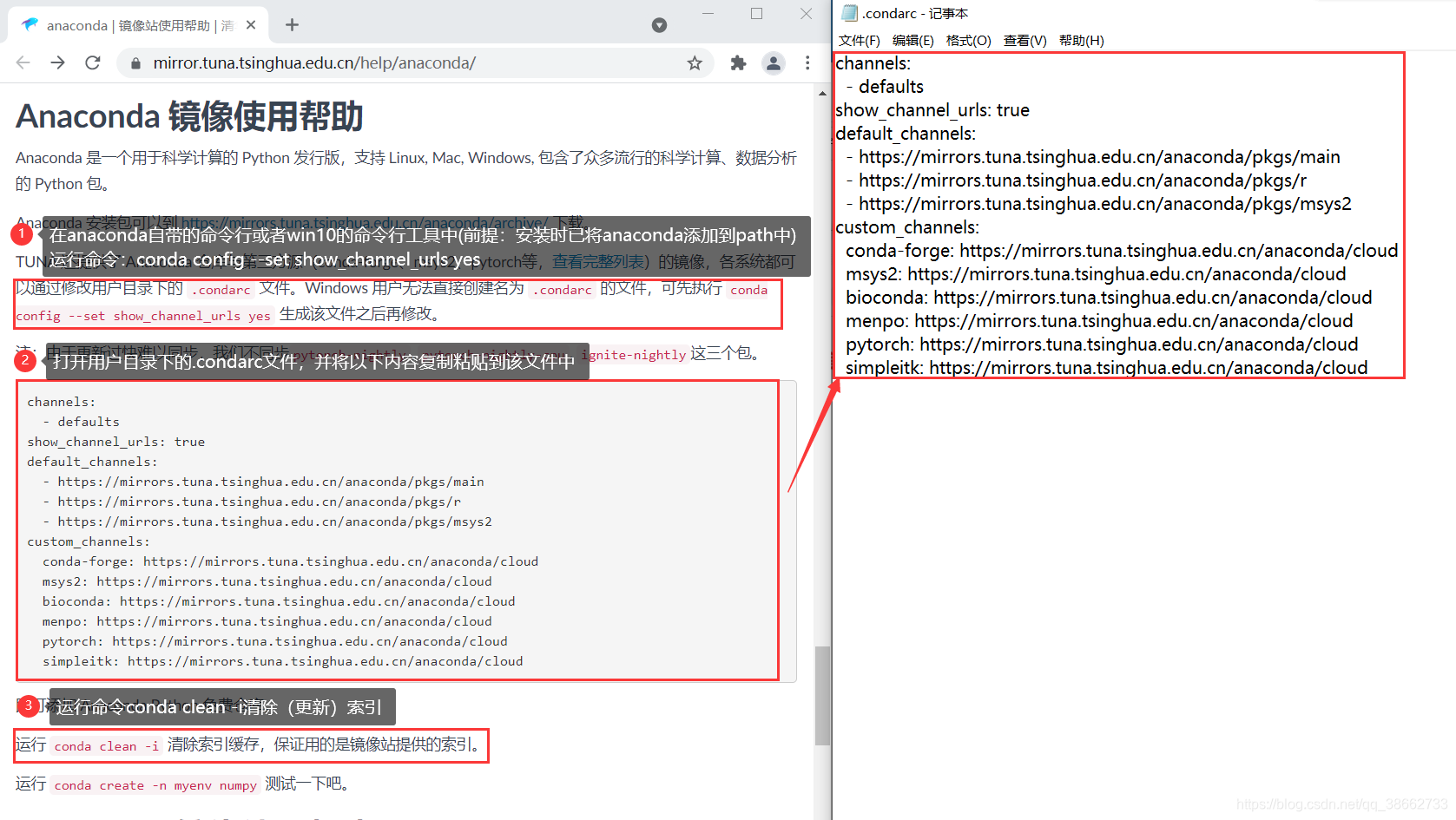Viewport: 1456px width, 820px height.
Task: Click 'custom_channels:' line in Notepad
Action: click(x=907, y=227)
